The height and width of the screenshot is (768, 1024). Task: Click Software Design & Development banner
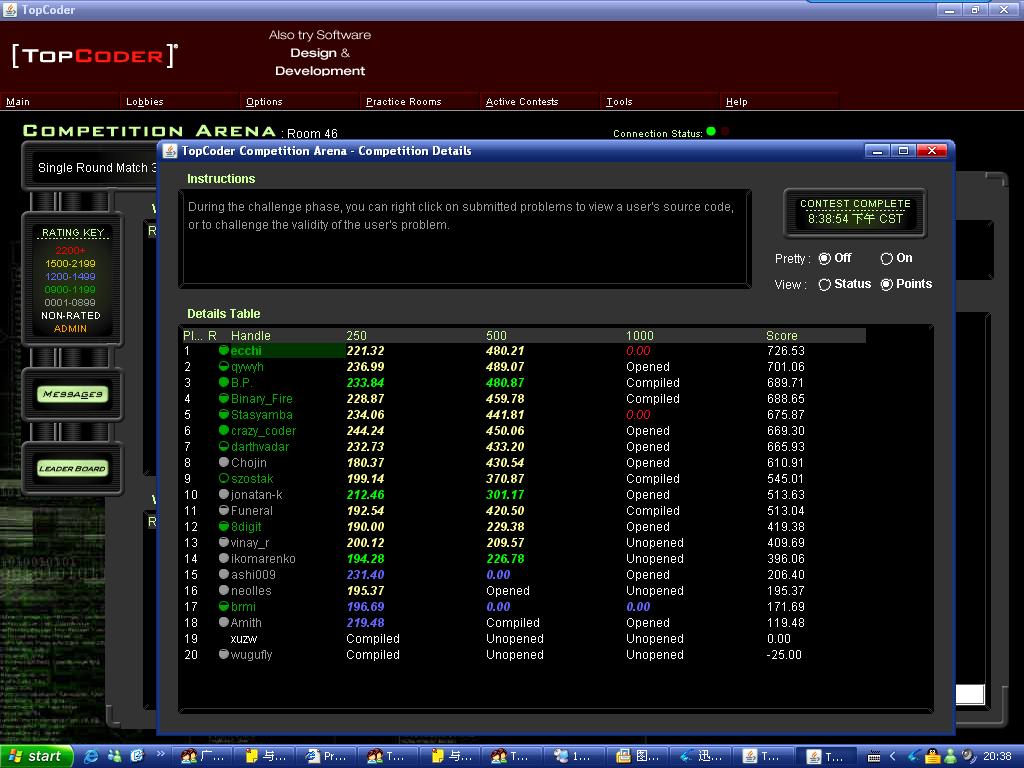click(x=320, y=53)
